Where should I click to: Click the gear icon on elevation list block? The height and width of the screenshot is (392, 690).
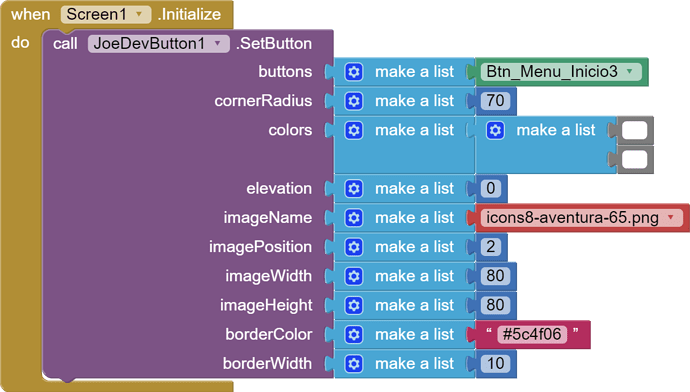point(354,189)
